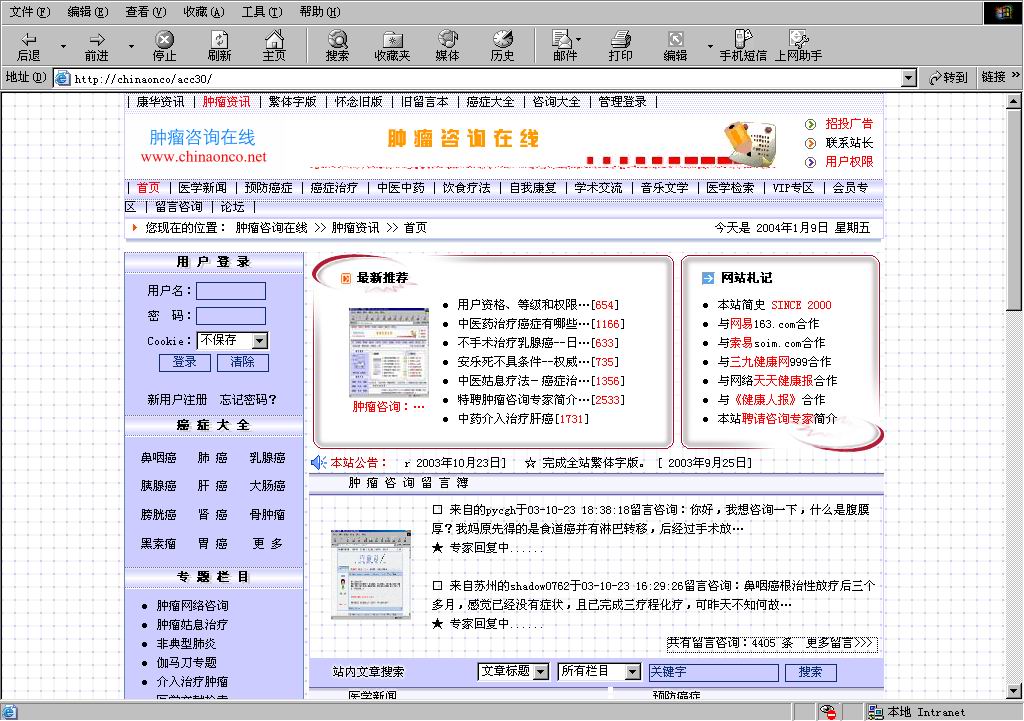Open the Cookie 不保存 dropdown
1024x721 pixels.
[260, 341]
